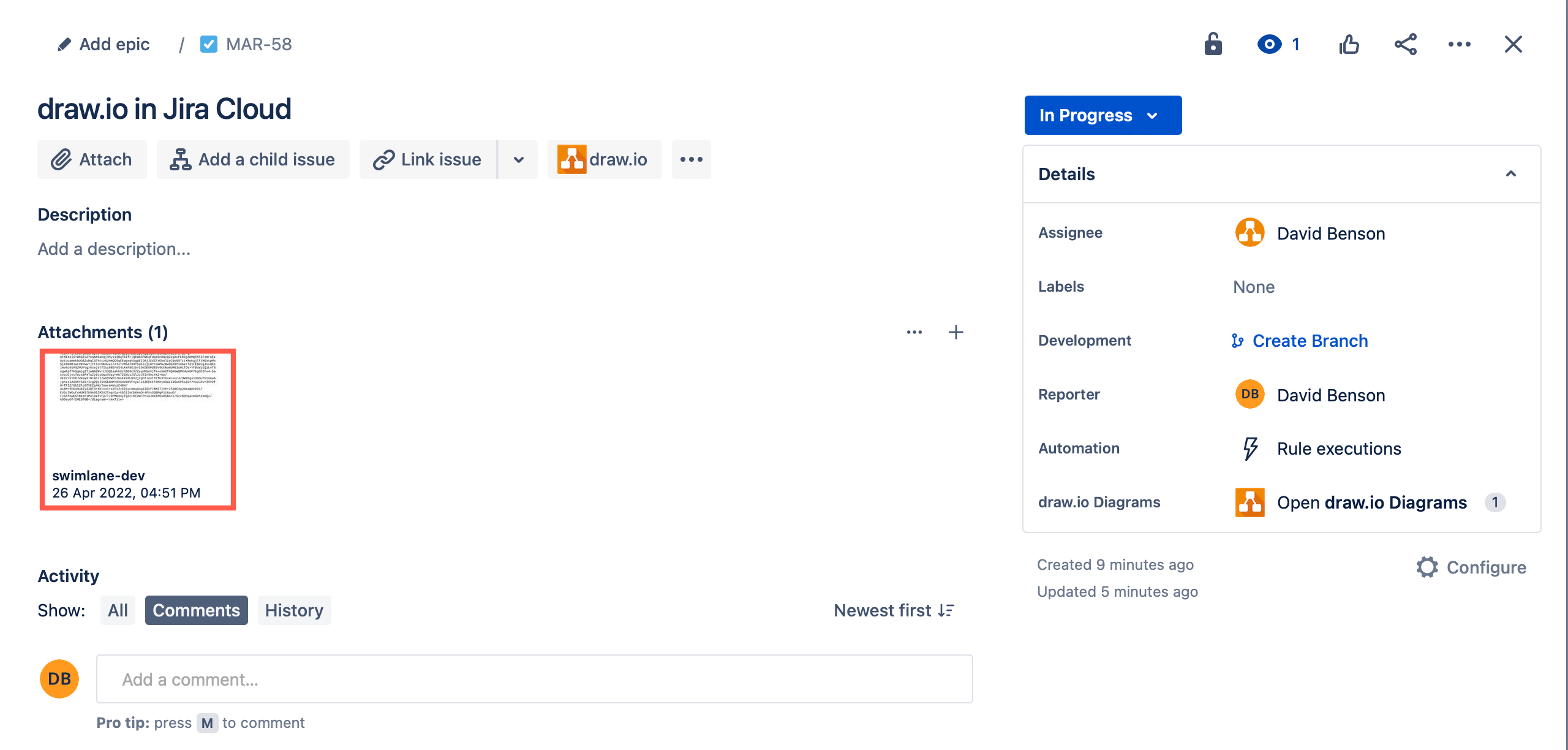The width and height of the screenshot is (1568, 750).
Task: Open attachment options ellipsis menu
Action: 914,331
